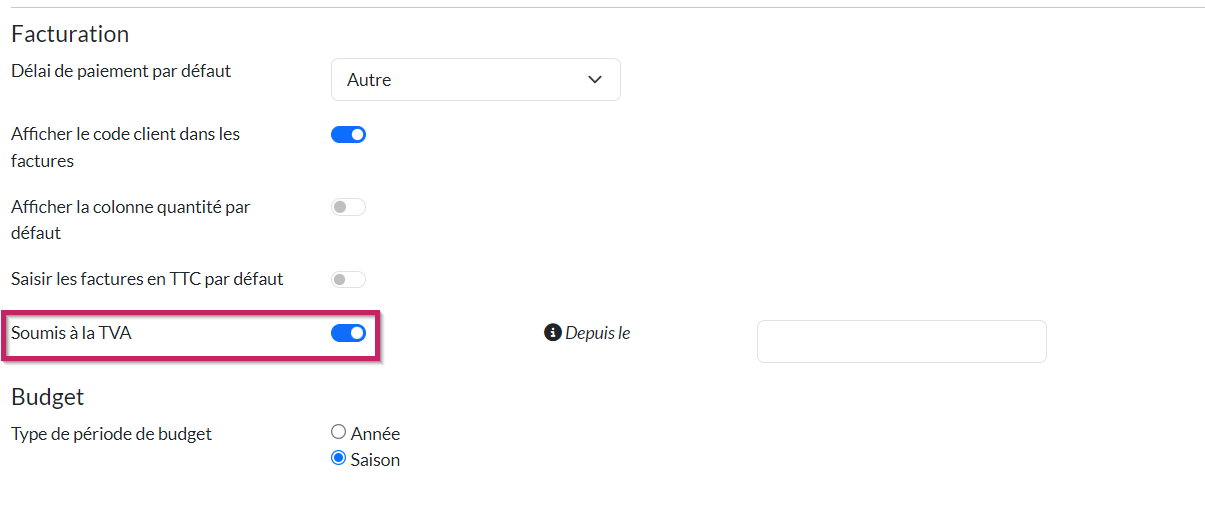Screen dimensions: 1205x509
Task: Click the Budget section heading
Action: 47,397
